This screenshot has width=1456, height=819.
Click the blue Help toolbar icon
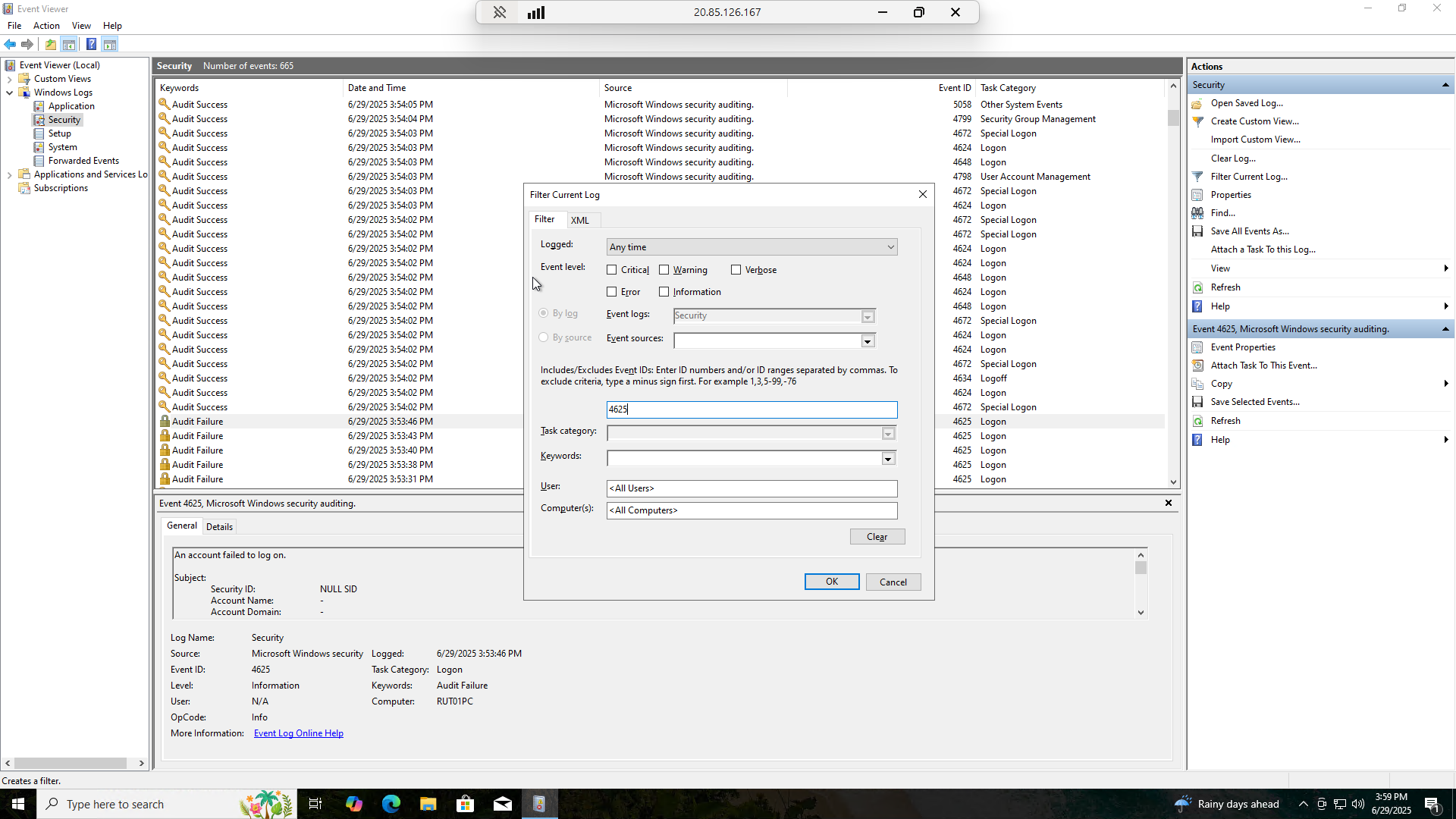pos(91,44)
